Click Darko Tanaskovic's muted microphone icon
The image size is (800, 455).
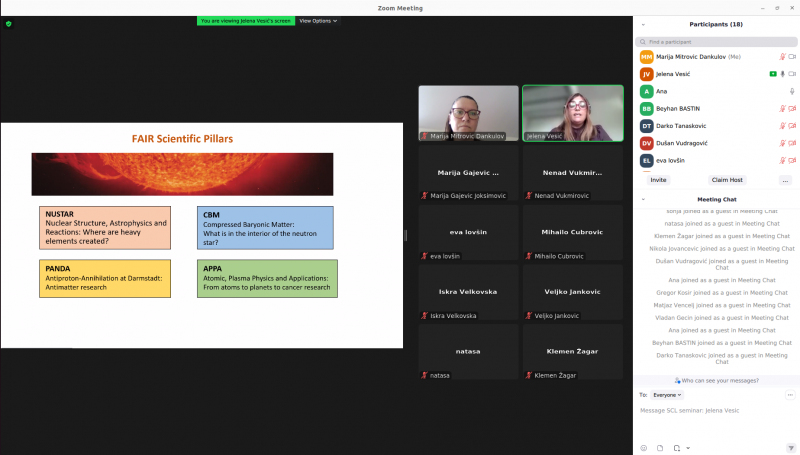point(782,126)
